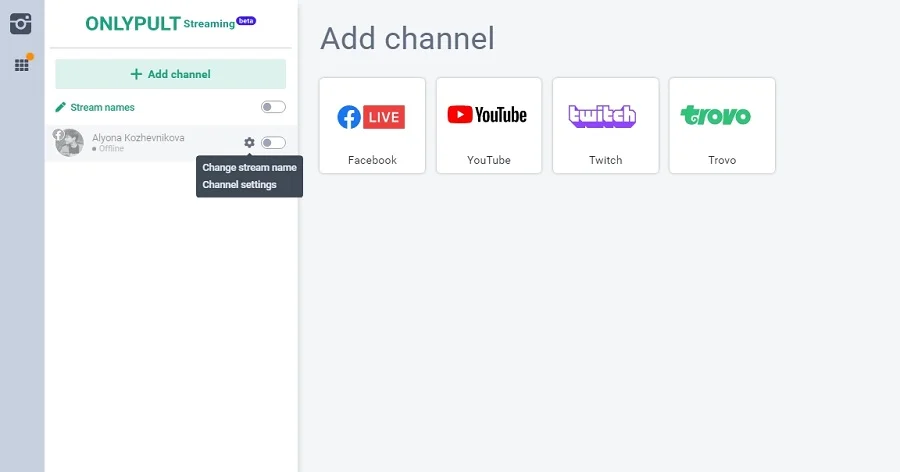Click the ONLYPULT Streaming logo text
The width and height of the screenshot is (900, 472).
point(158,23)
